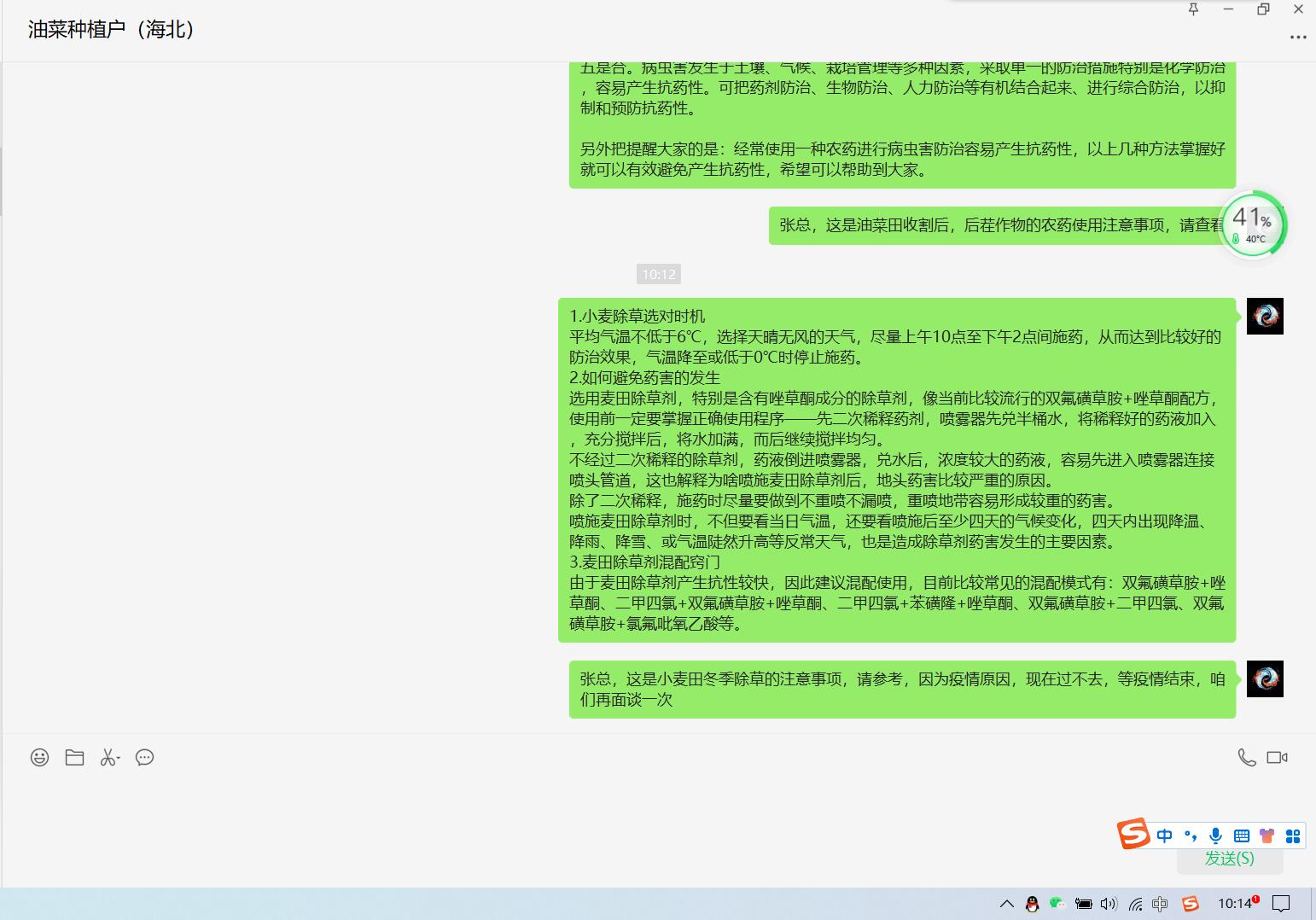Open WeChat tray icon
Viewport: 1316px width, 920px height.
[x=1057, y=904]
